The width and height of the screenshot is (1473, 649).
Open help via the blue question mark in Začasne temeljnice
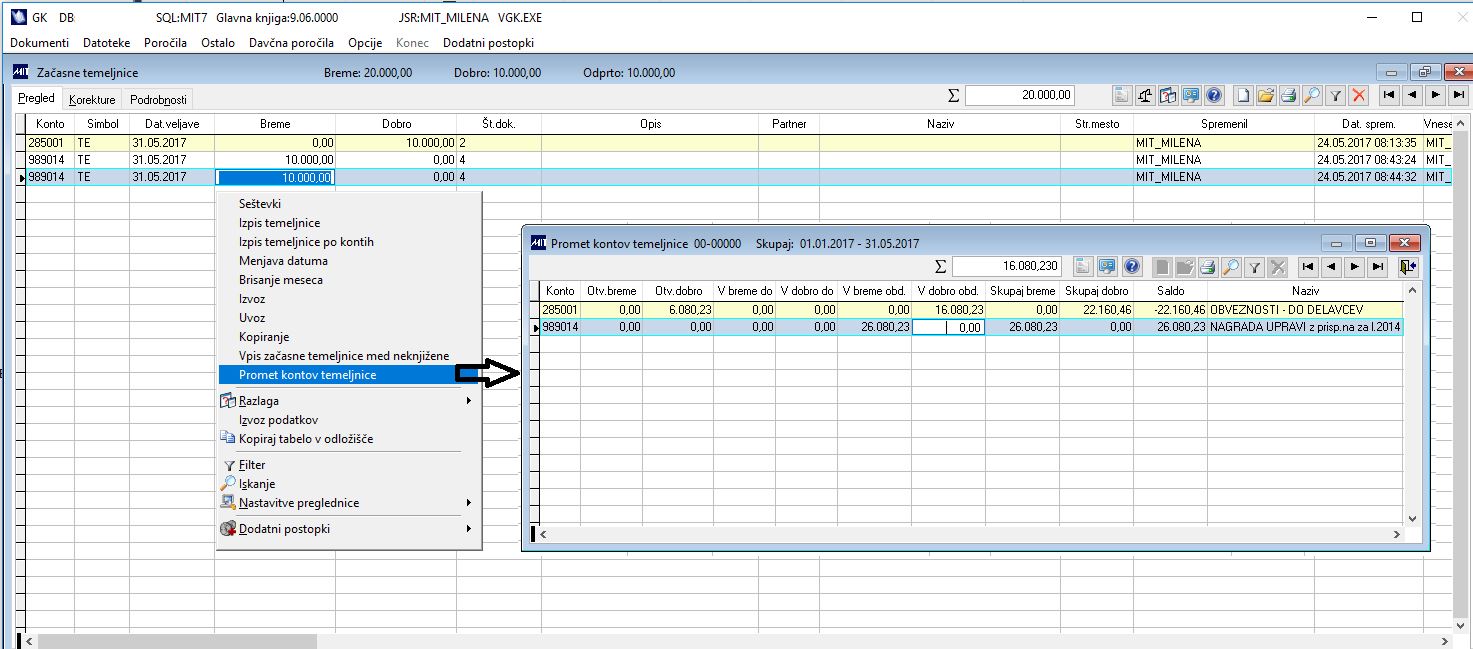1214,96
